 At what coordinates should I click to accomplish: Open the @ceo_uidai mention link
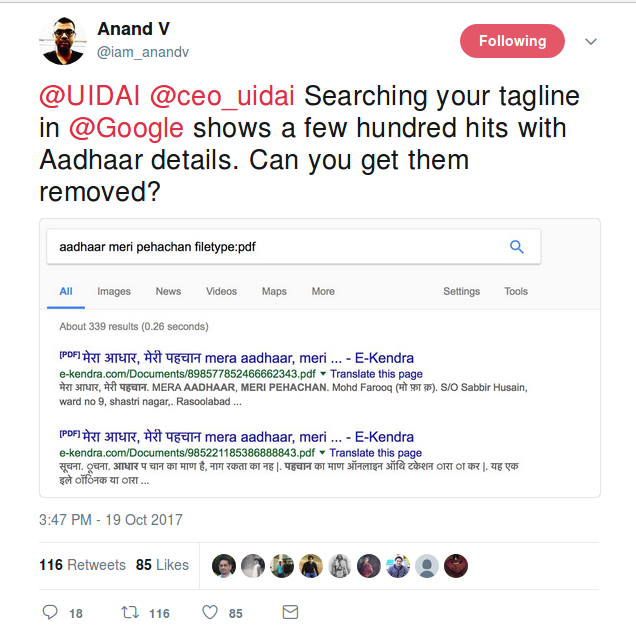(221, 97)
